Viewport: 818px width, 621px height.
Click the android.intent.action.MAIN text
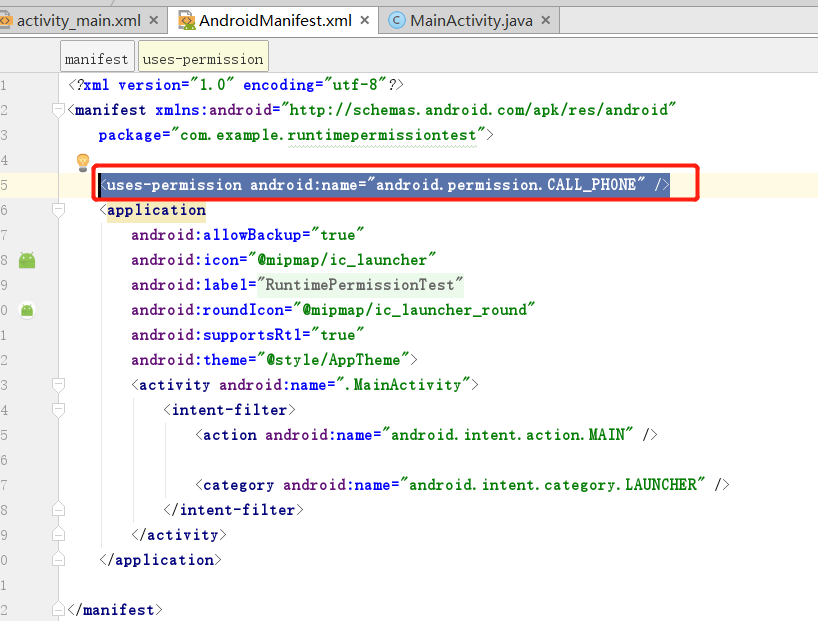coord(508,435)
